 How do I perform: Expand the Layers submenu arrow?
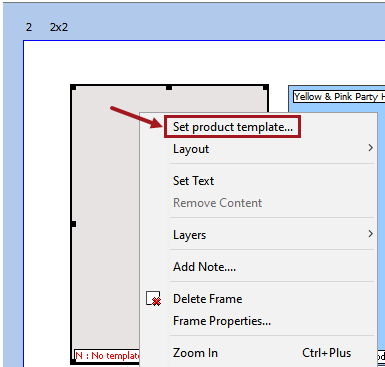pos(370,234)
